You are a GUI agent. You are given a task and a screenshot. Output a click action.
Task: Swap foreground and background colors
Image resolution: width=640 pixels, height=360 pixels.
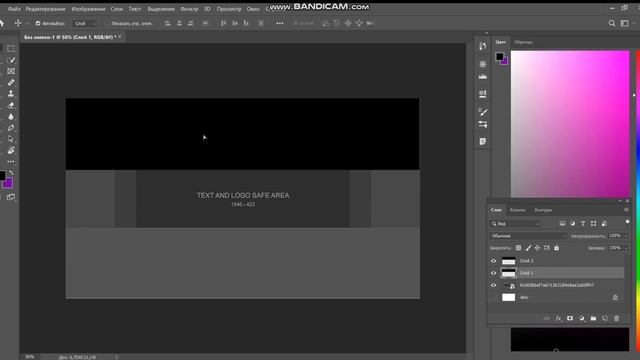click(x=11, y=173)
